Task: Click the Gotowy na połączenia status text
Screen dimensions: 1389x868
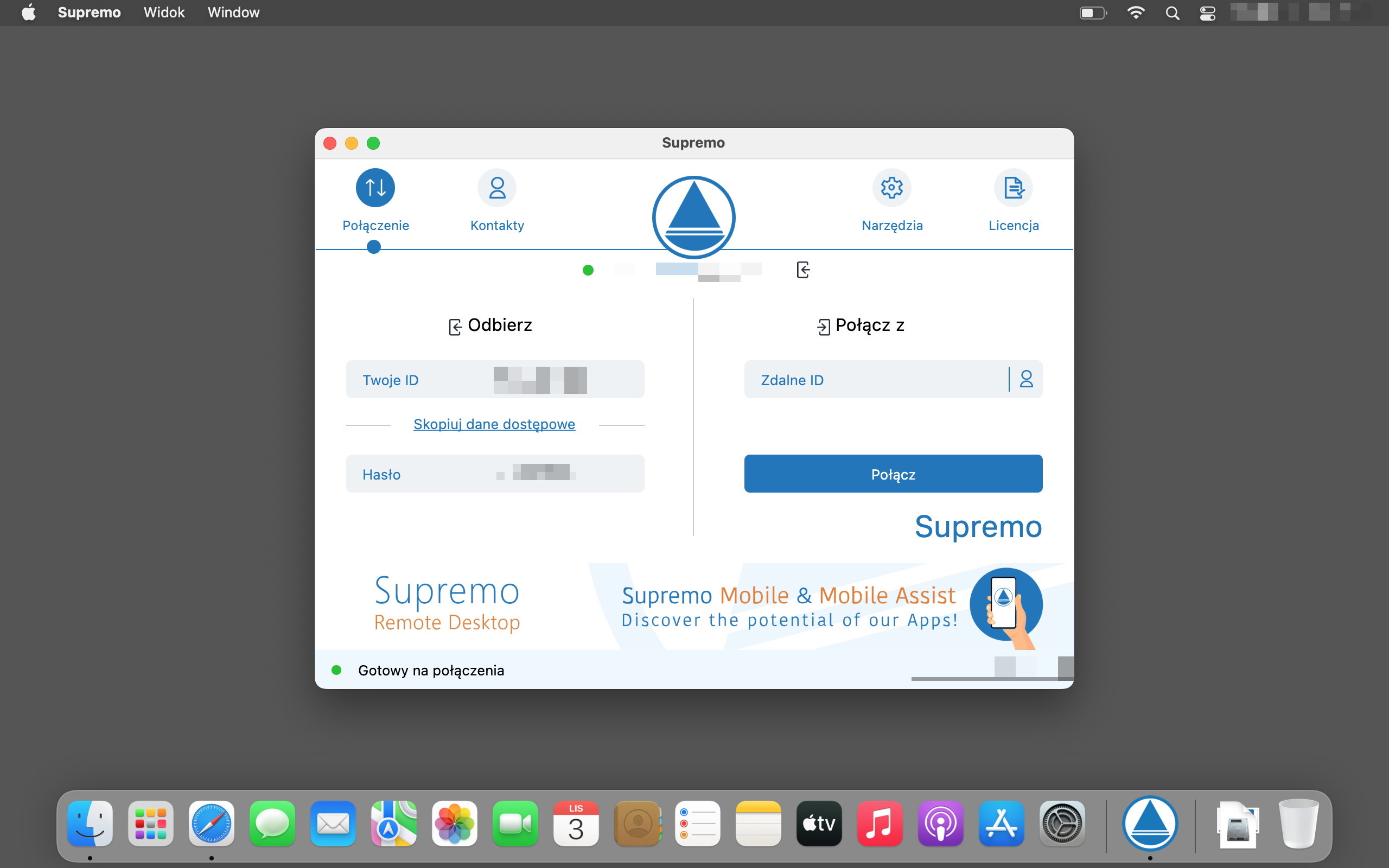Action: (x=431, y=671)
